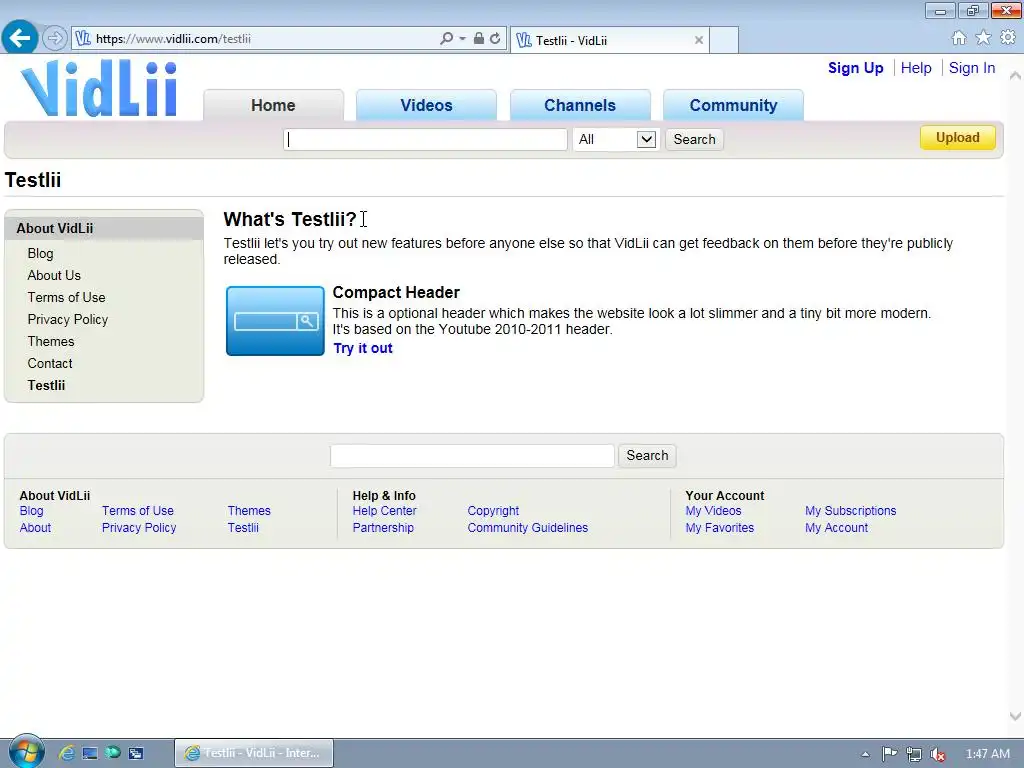Close the Testlii - VidLii tab
This screenshot has width=1024, height=768.
pos(699,40)
